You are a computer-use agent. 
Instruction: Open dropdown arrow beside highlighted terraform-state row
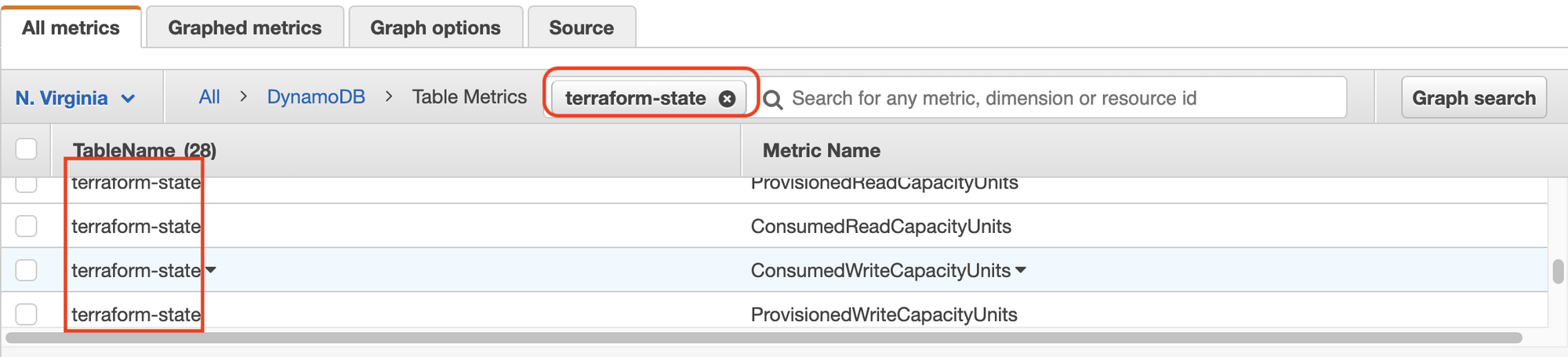coord(210,270)
